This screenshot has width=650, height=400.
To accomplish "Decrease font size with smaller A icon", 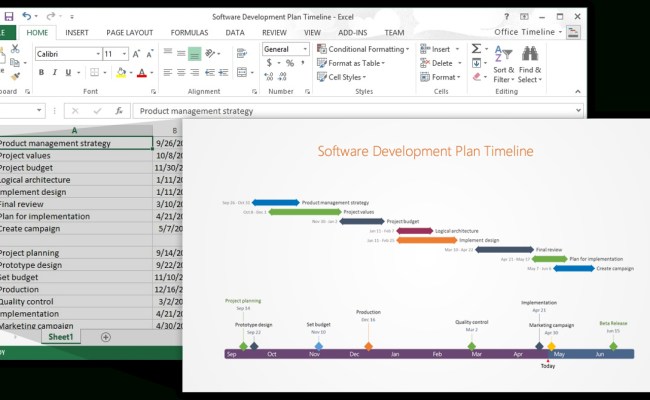I will pos(150,54).
